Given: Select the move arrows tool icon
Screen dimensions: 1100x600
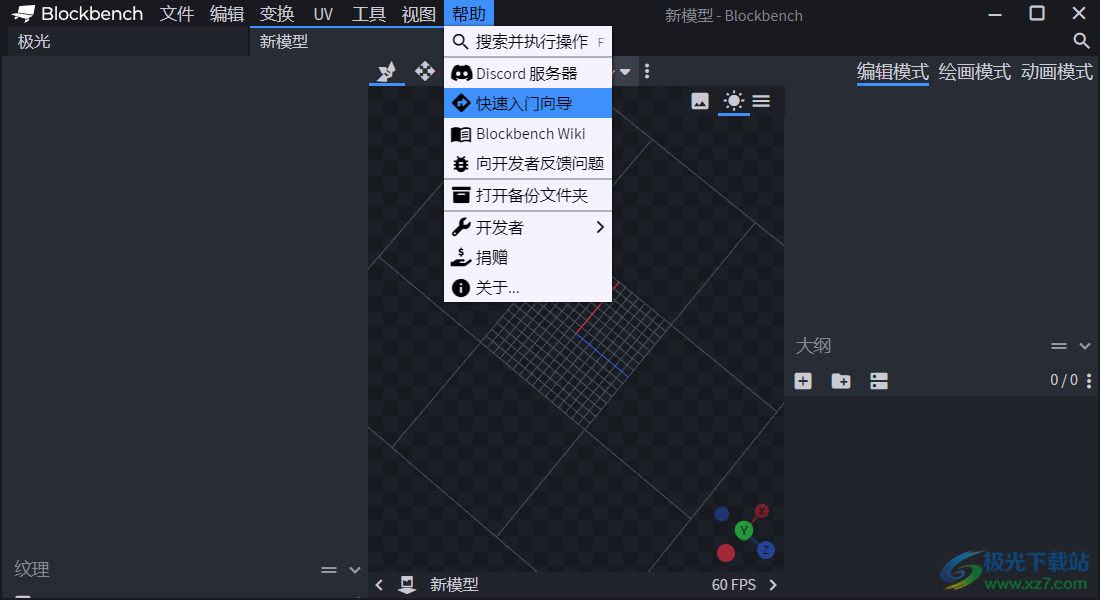Looking at the screenshot, I should pyautogui.click(x=424, y=71).
